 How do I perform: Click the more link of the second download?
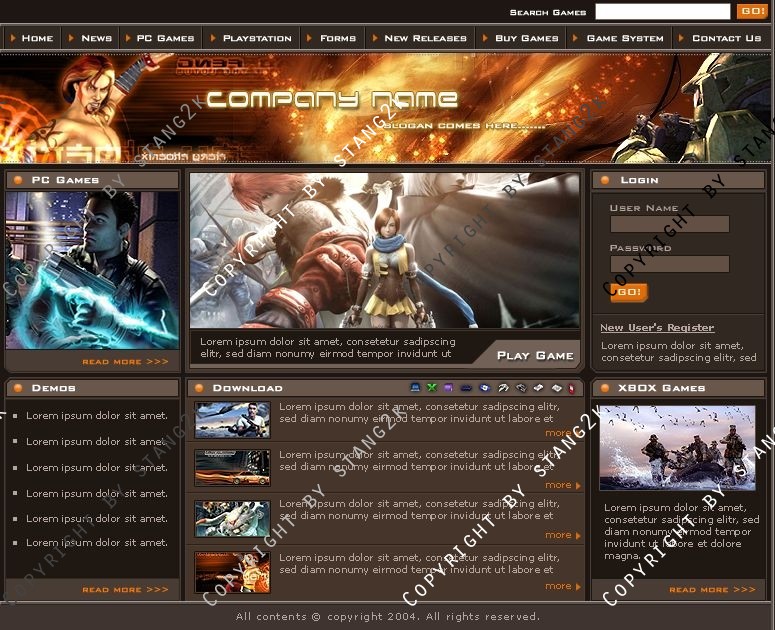[562, 485]
